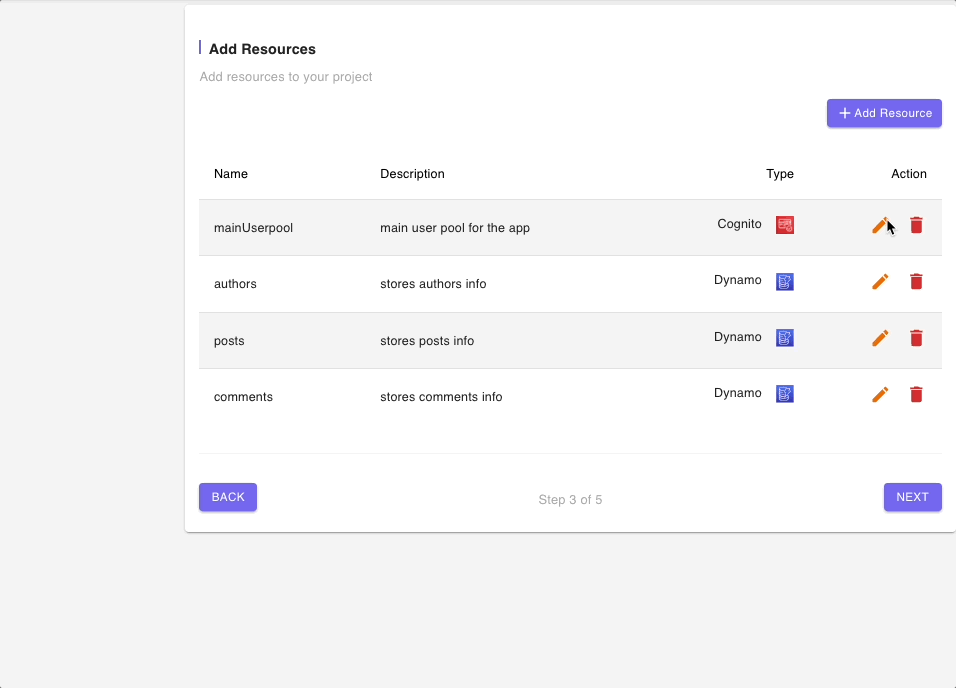The image size is (956, 688).
Task: Select the comments name cell
Action: (243, 396)
